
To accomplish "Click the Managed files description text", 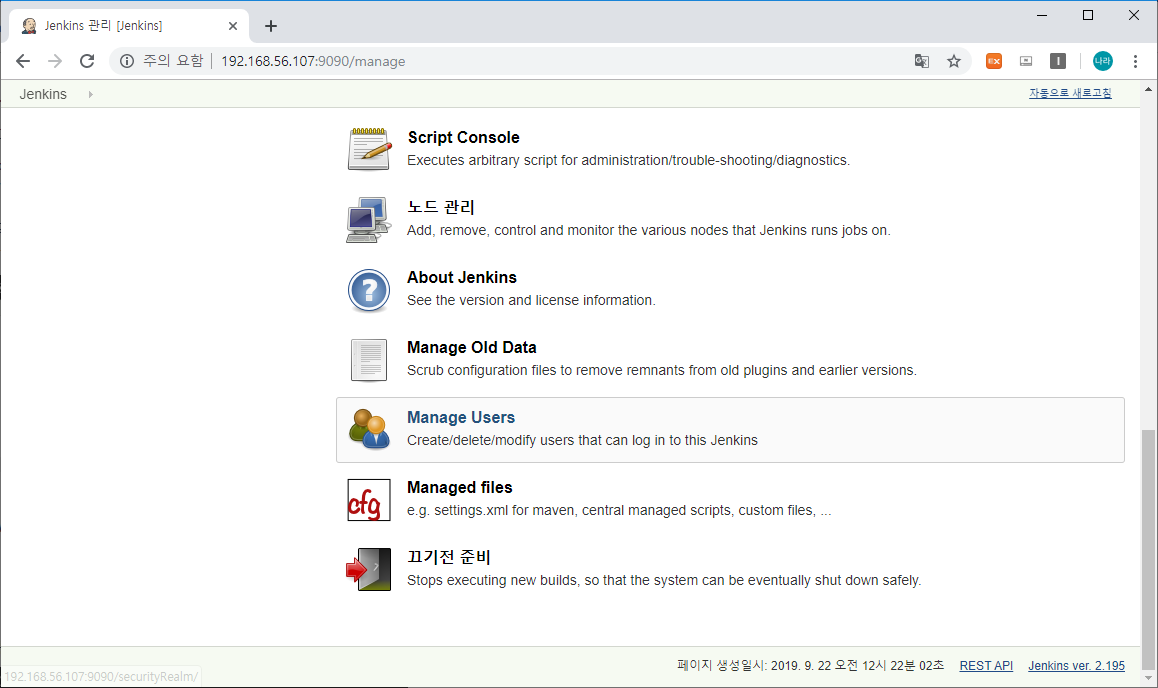I will click(619, 511).
